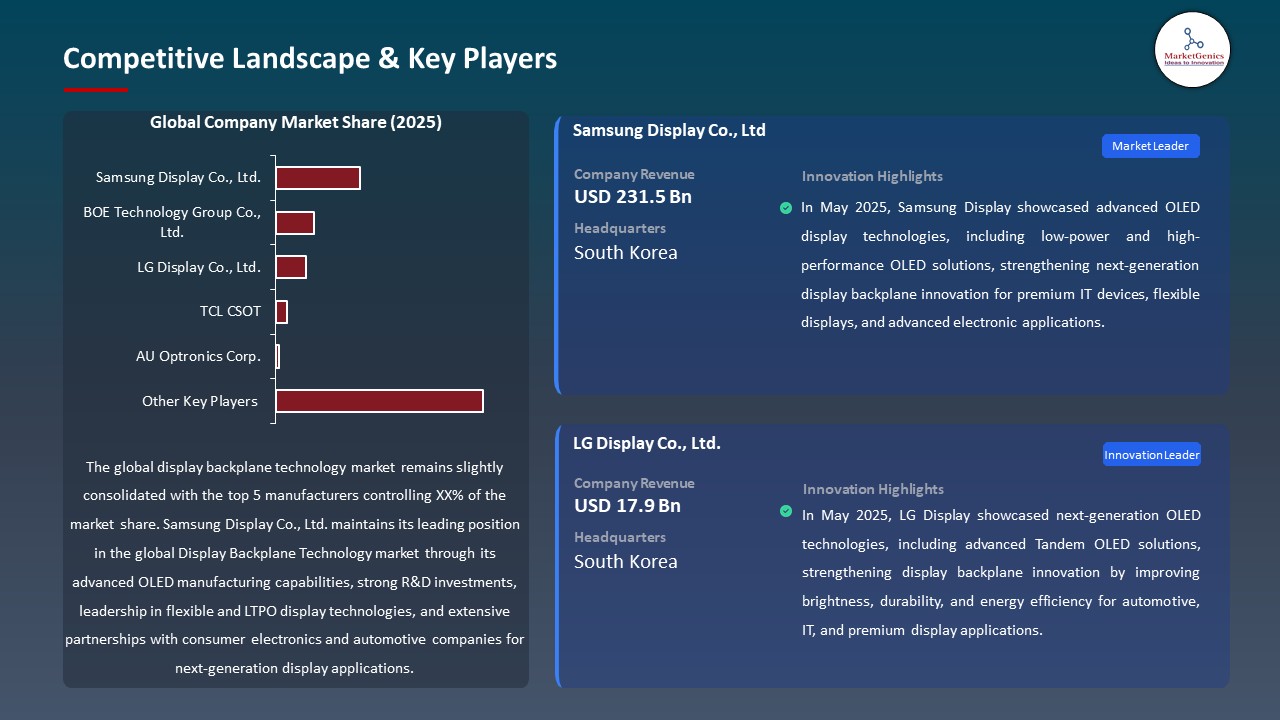Image resolution: width=1280 pixels, height=720 pixels.
Task: Click the green checkmark beside Samsung innovation highlights
Action: [786, 208]
